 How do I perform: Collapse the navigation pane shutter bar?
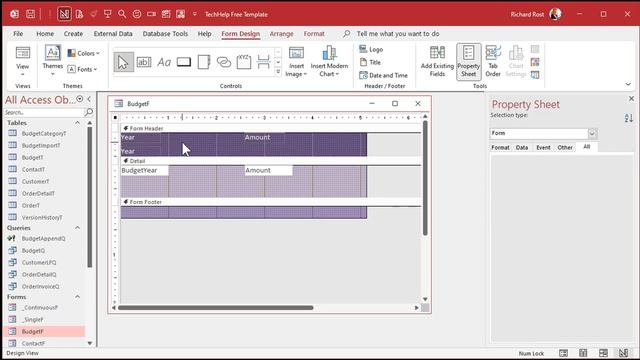point(89,99)
